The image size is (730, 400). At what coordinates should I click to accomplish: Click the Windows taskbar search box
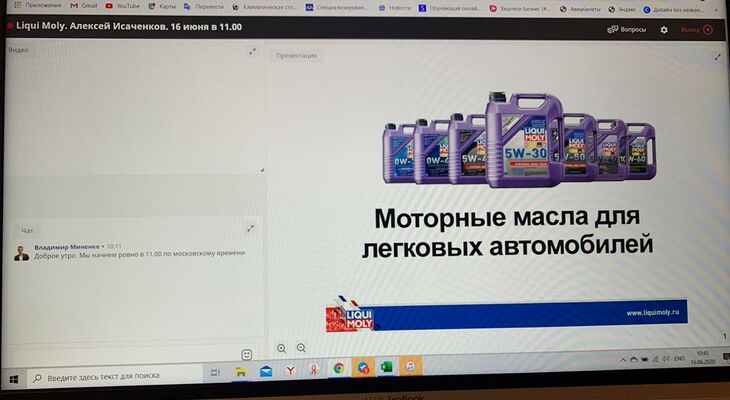click(x=115, y=376)
